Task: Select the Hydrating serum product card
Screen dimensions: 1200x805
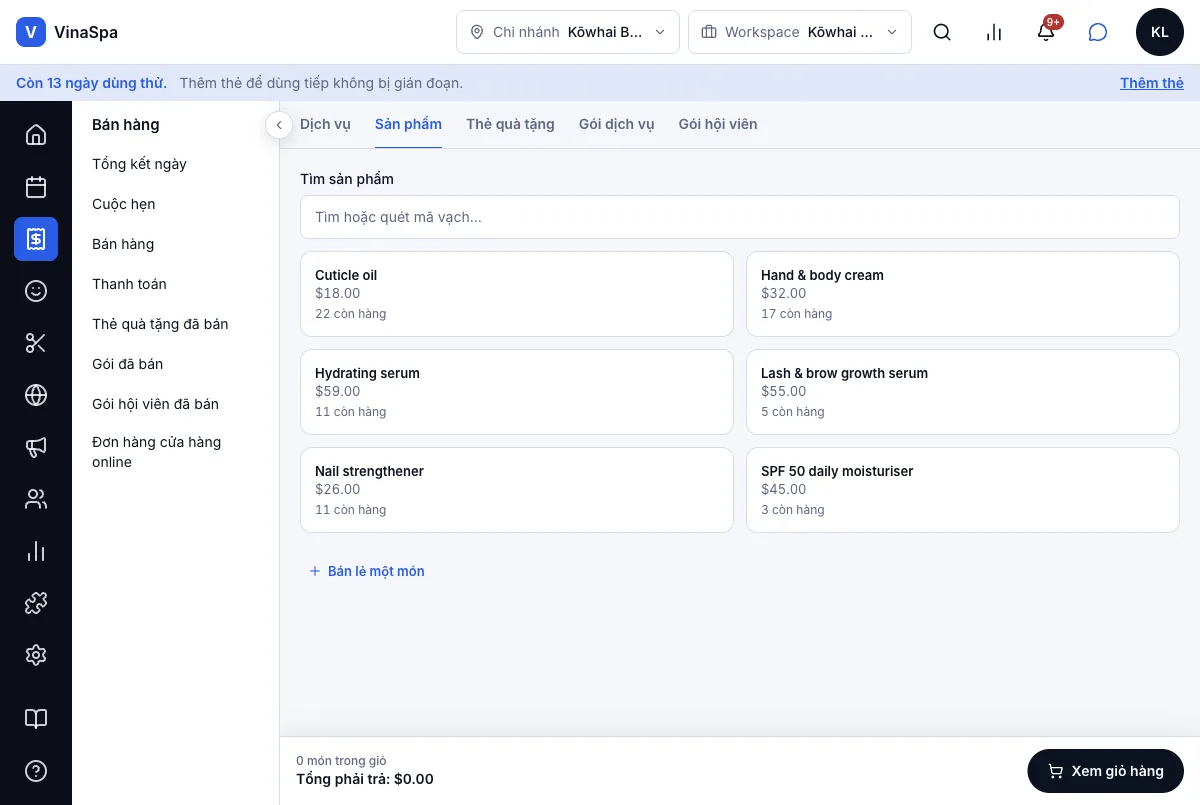Action: click(517, 392)
